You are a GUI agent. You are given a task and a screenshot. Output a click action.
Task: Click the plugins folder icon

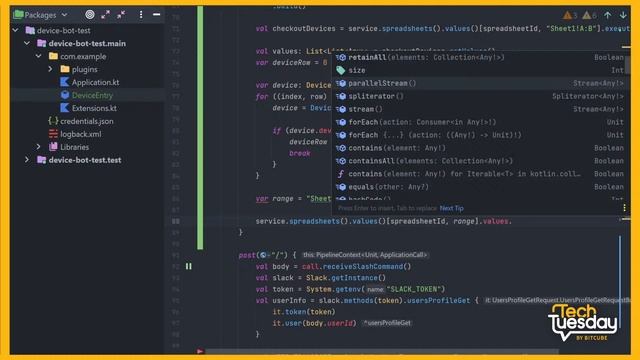[x=64, y=69]
